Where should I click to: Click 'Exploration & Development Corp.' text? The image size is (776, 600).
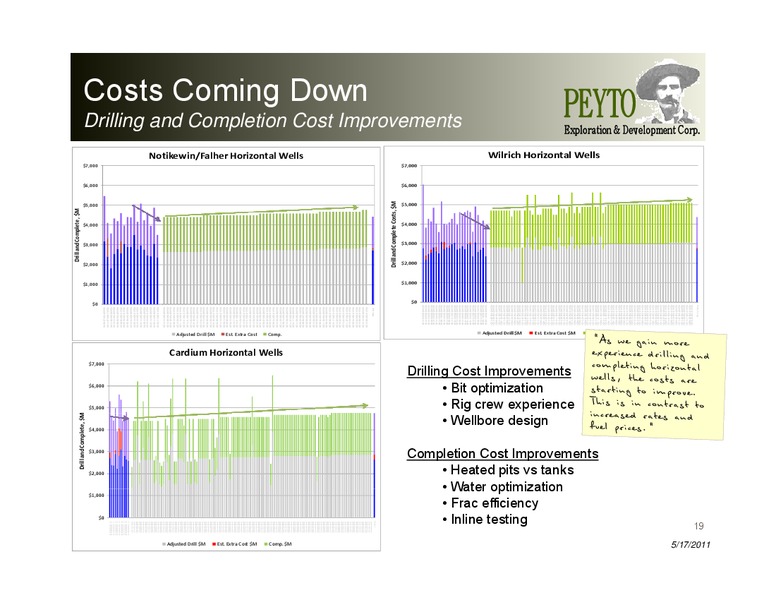tap(632, 130)
